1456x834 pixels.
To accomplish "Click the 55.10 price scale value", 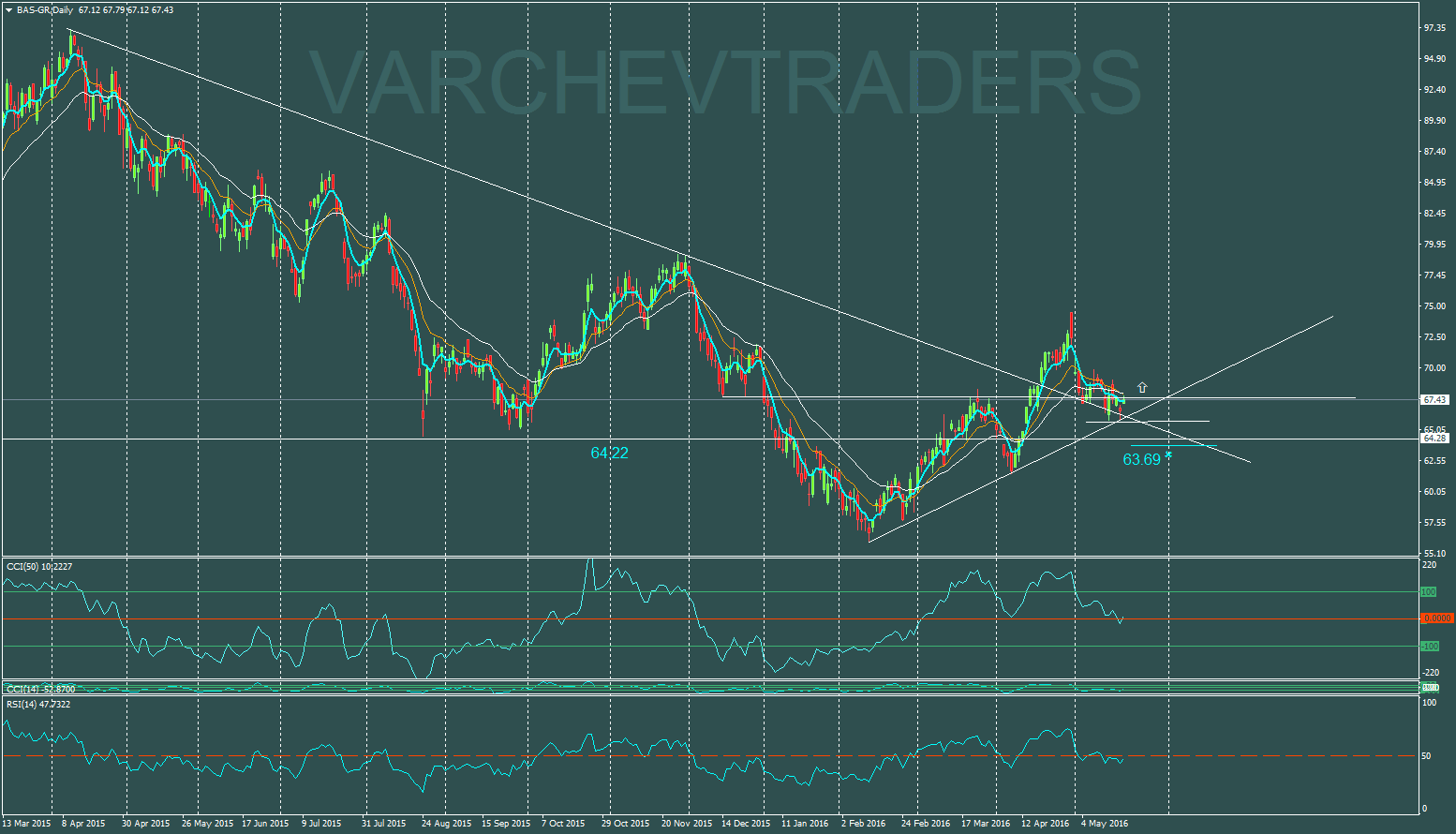I will point(1436,553).
